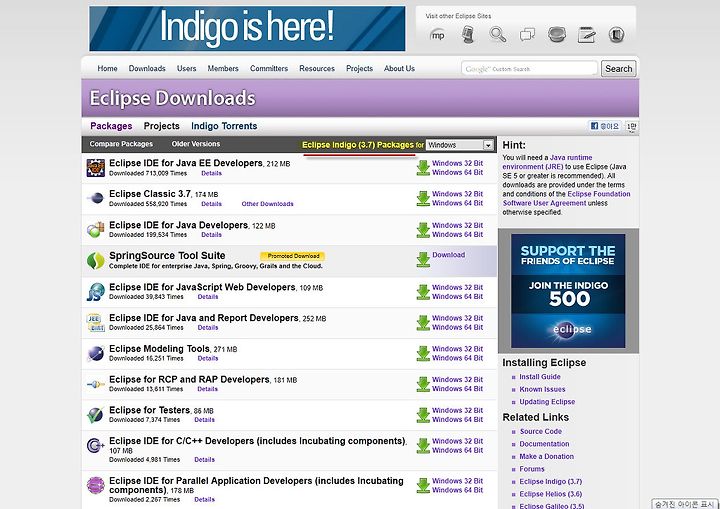Click the Eclipse for Testers checkmark icon
The height and width of the screenshot is (509, 720).
coord(96,415)
